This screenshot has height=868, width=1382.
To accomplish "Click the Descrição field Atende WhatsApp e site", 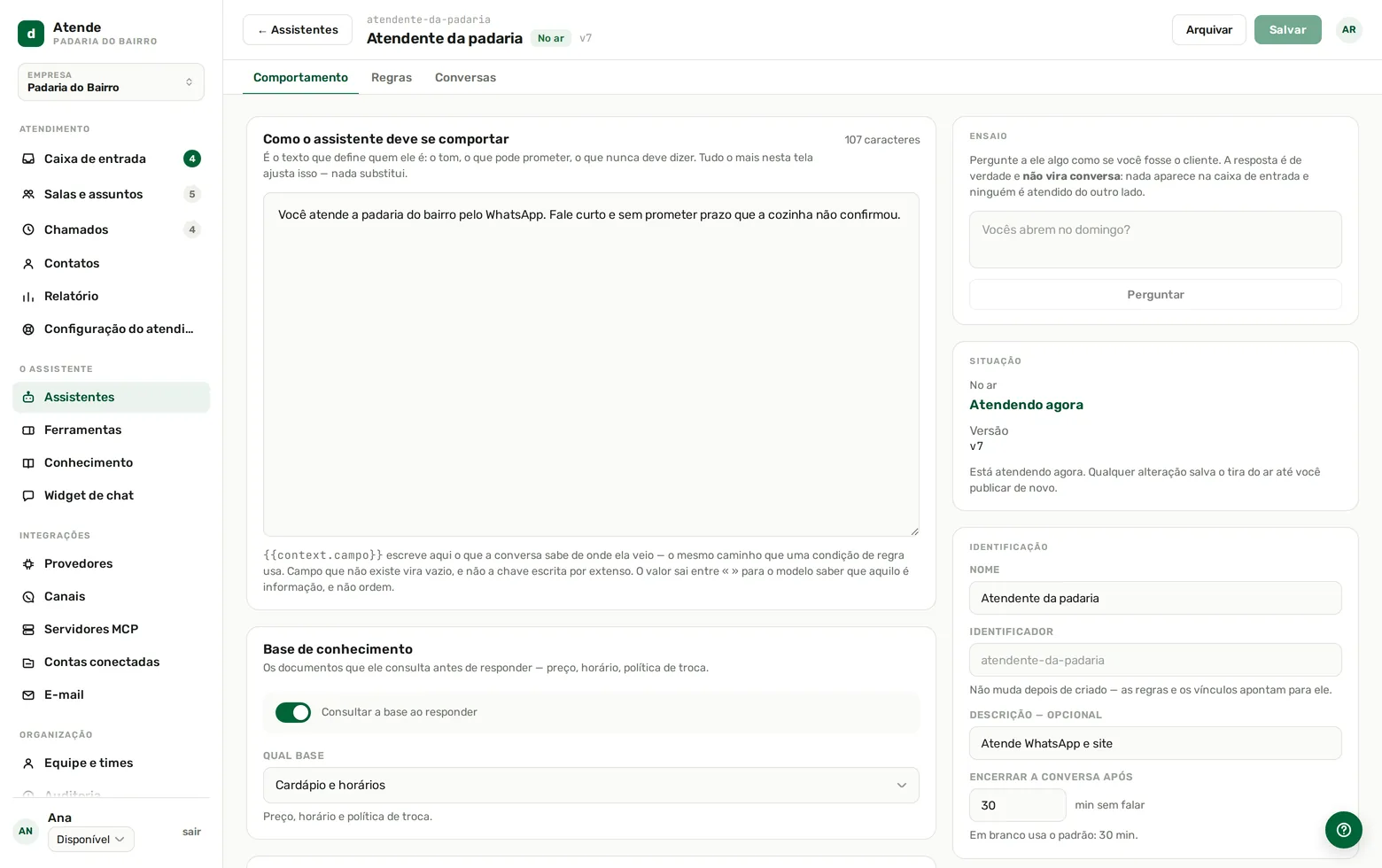I will (1155, 744).
